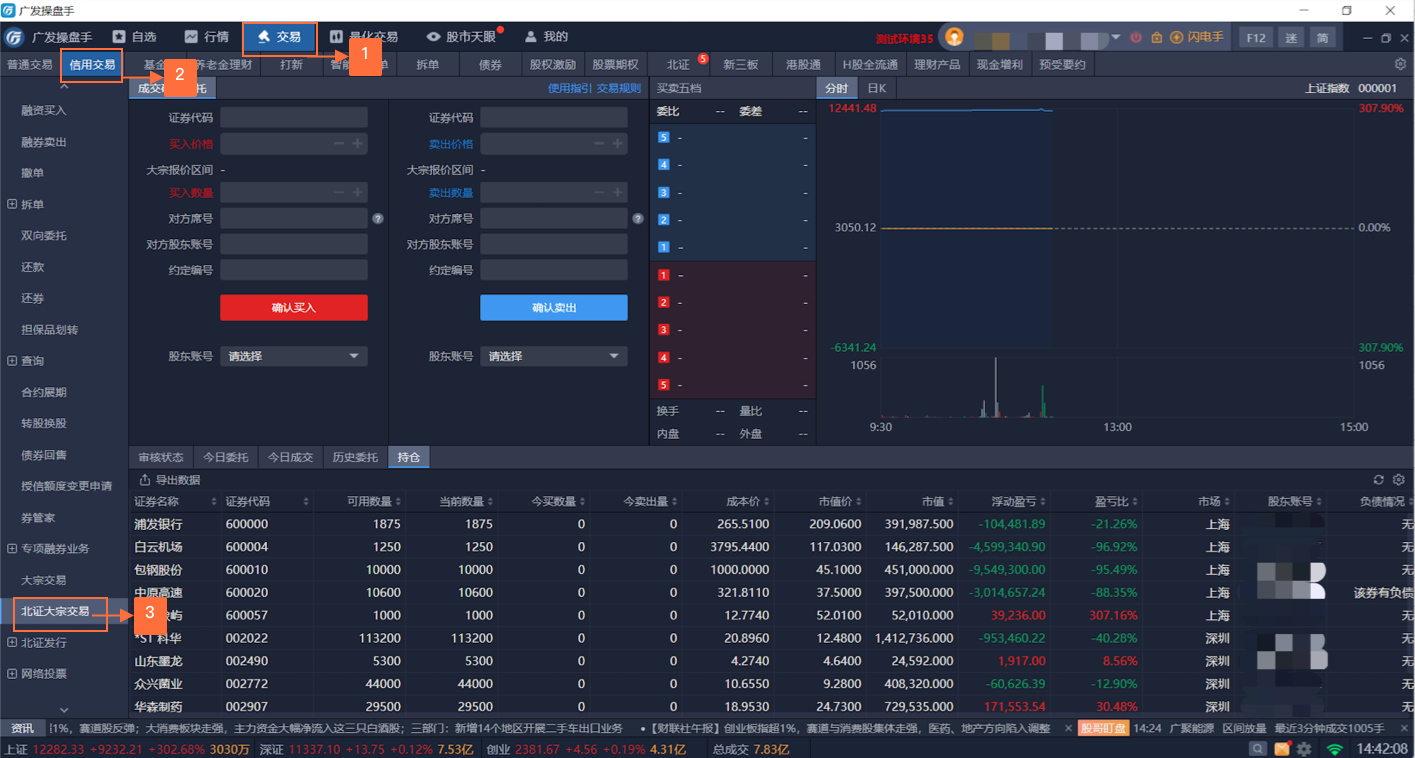The height and width of the screenshot is (758, 1415).
Task: Open holdings table column settings gear
Action: [1399, 480]
